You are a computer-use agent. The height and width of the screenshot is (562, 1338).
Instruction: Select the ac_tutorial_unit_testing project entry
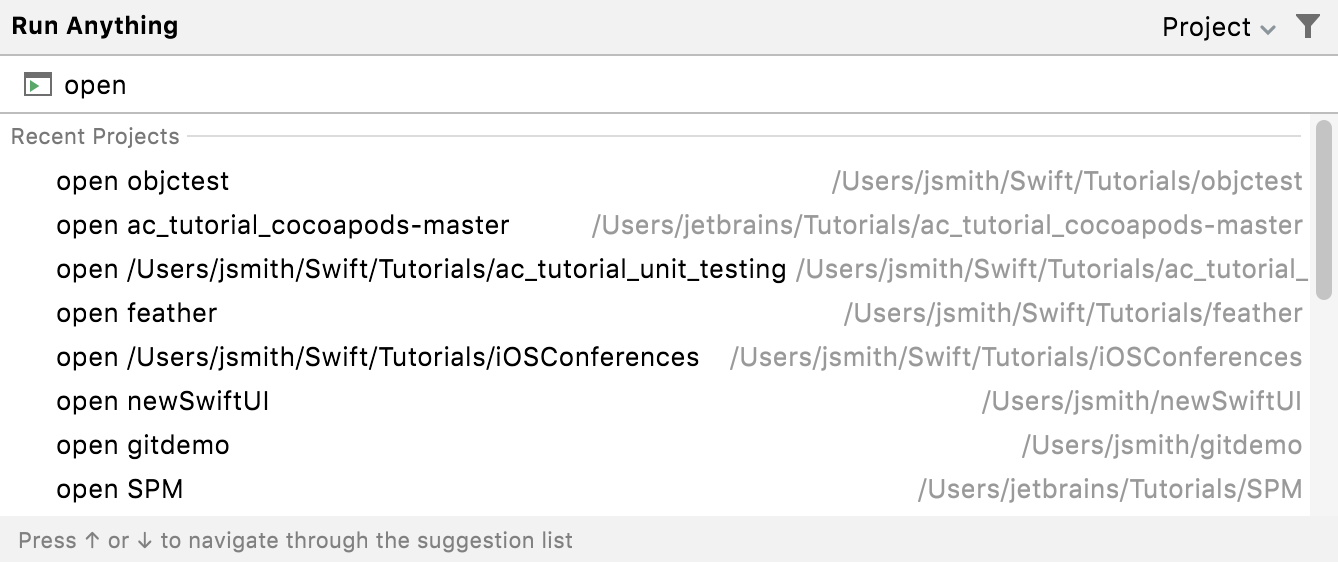pos(421,269)
